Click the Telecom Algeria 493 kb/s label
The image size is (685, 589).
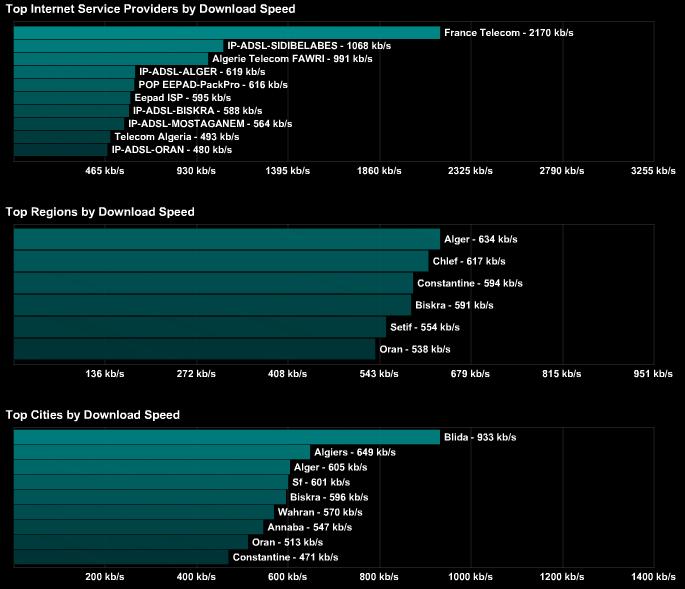(177, 137)
